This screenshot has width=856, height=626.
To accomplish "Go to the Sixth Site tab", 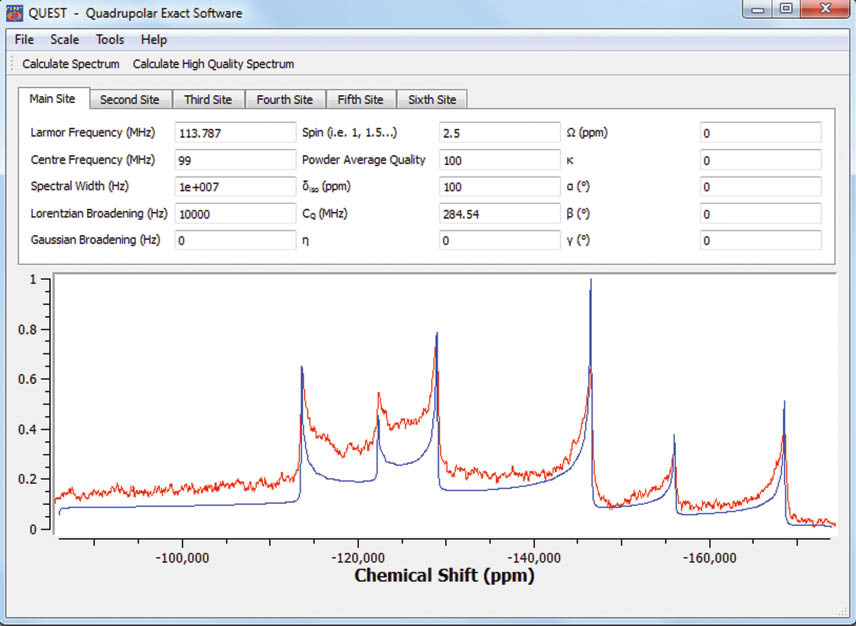I will click(x=432, y=100).
